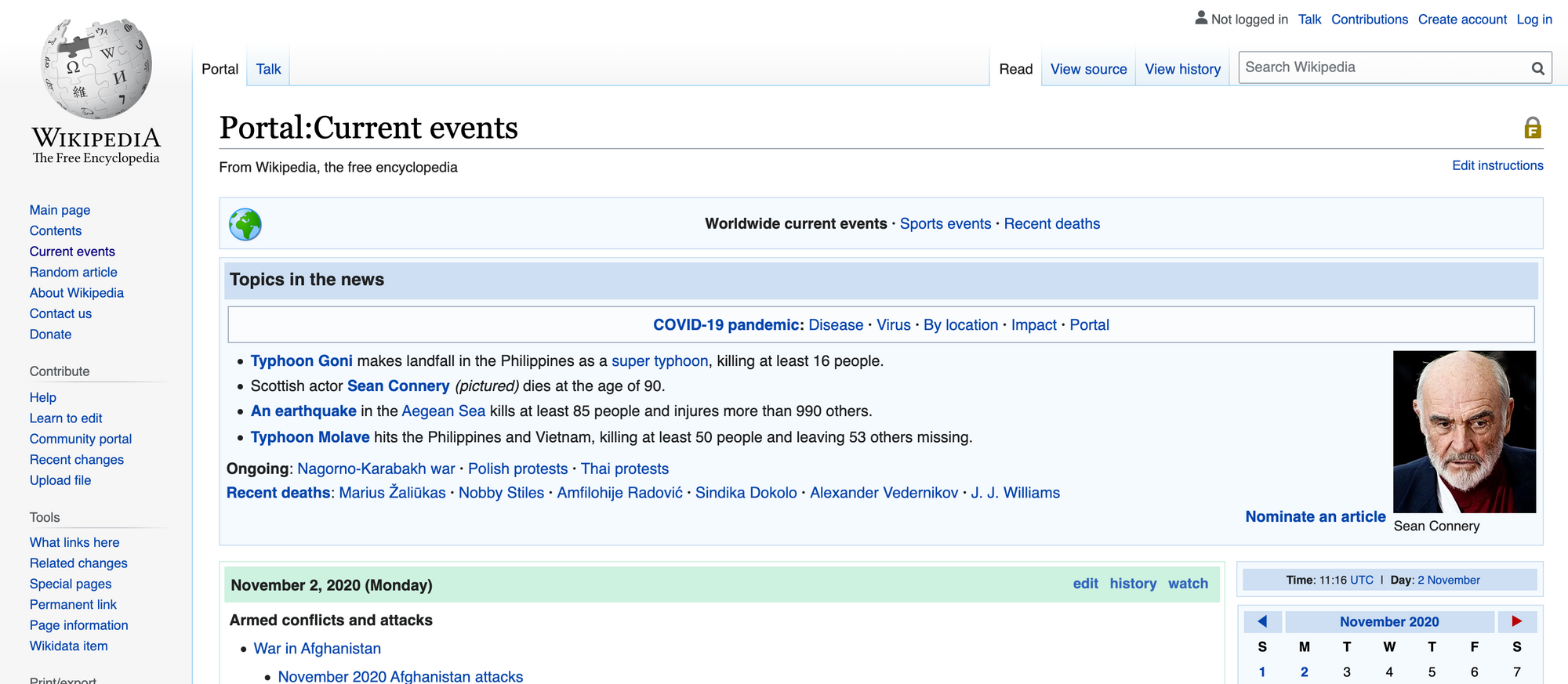Select the Portal tab
Viewport: 1568px width, 684px height.
220,69
